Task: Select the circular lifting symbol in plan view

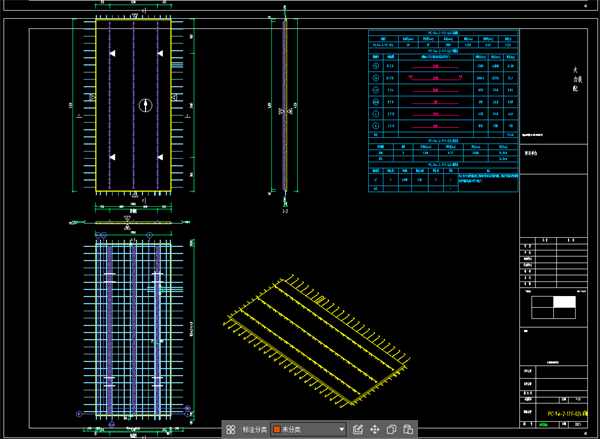Action: (145, 105)
